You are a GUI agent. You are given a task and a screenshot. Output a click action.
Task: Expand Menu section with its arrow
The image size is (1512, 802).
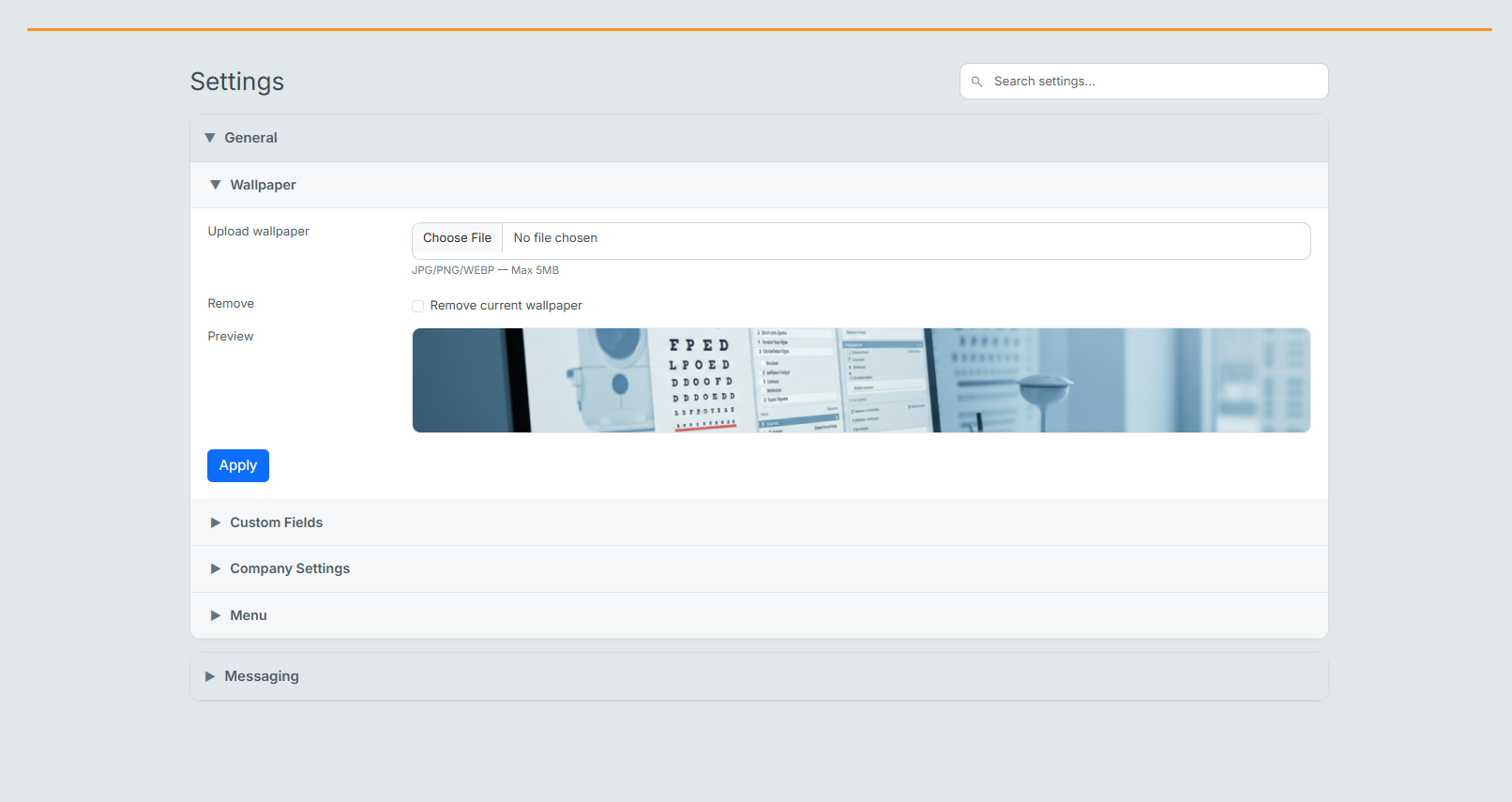[x=216, y=615]
